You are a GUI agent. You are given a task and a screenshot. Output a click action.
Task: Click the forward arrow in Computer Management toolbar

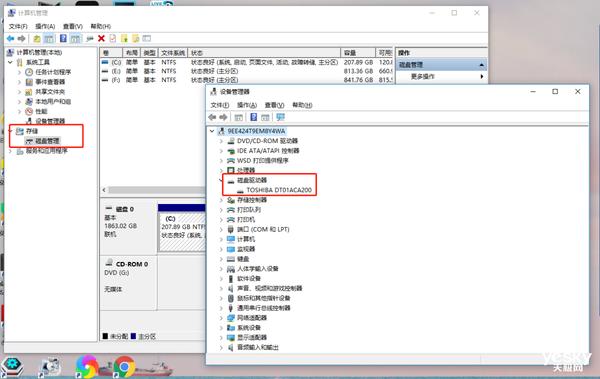22,39
